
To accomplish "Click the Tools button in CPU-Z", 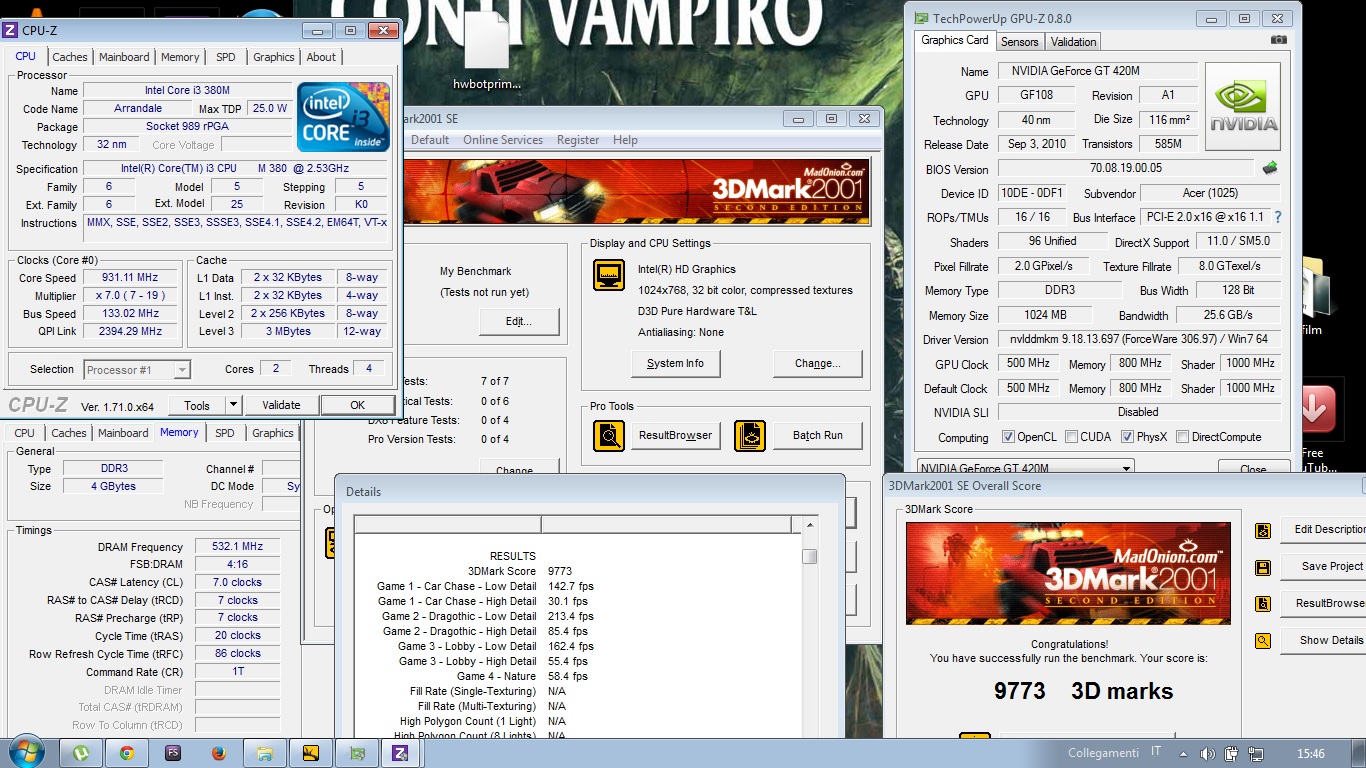I will coord(197,405).
